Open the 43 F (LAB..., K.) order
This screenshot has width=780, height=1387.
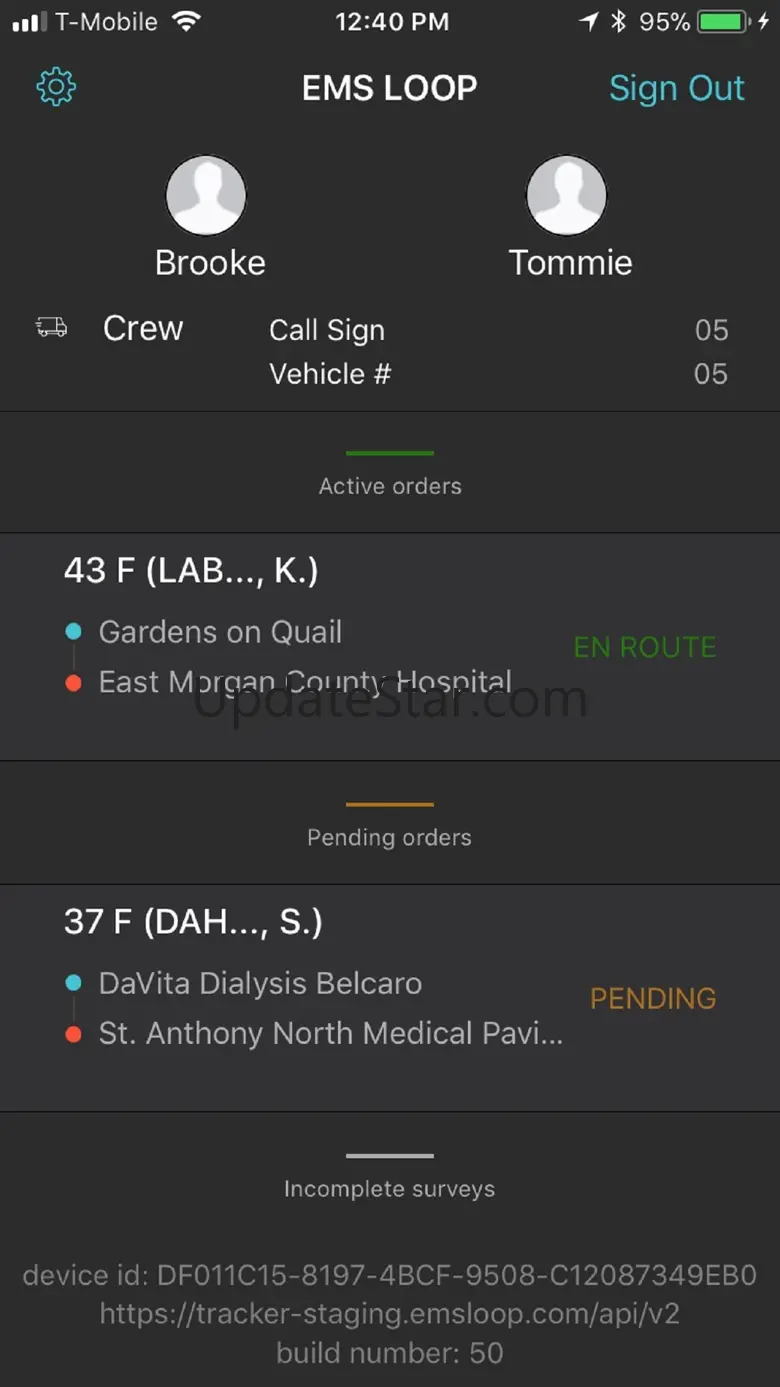390,647
